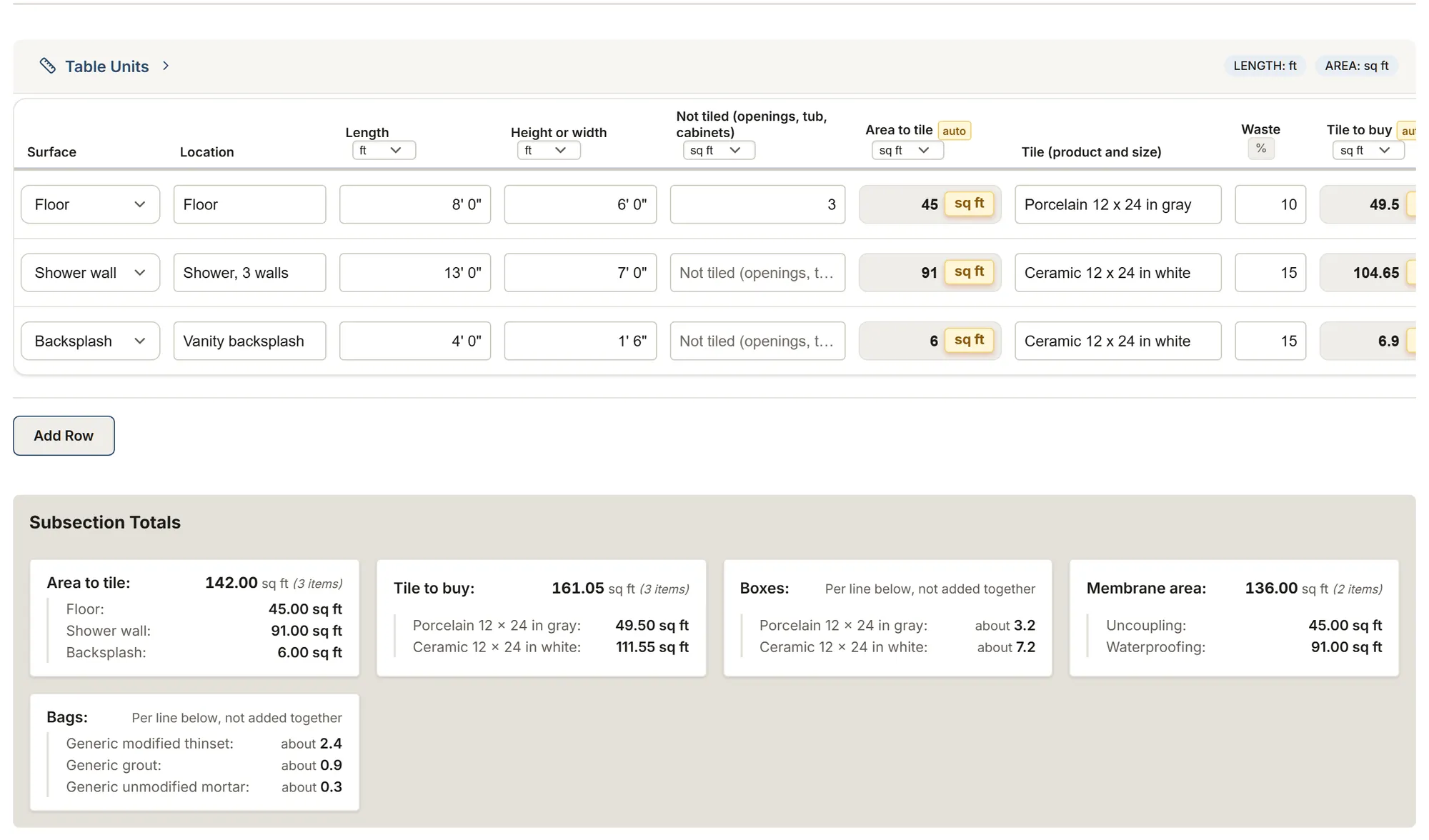Open the Not tiled column unit dropdown
The width and height of the screenshot is (1429, 840).
719,150
